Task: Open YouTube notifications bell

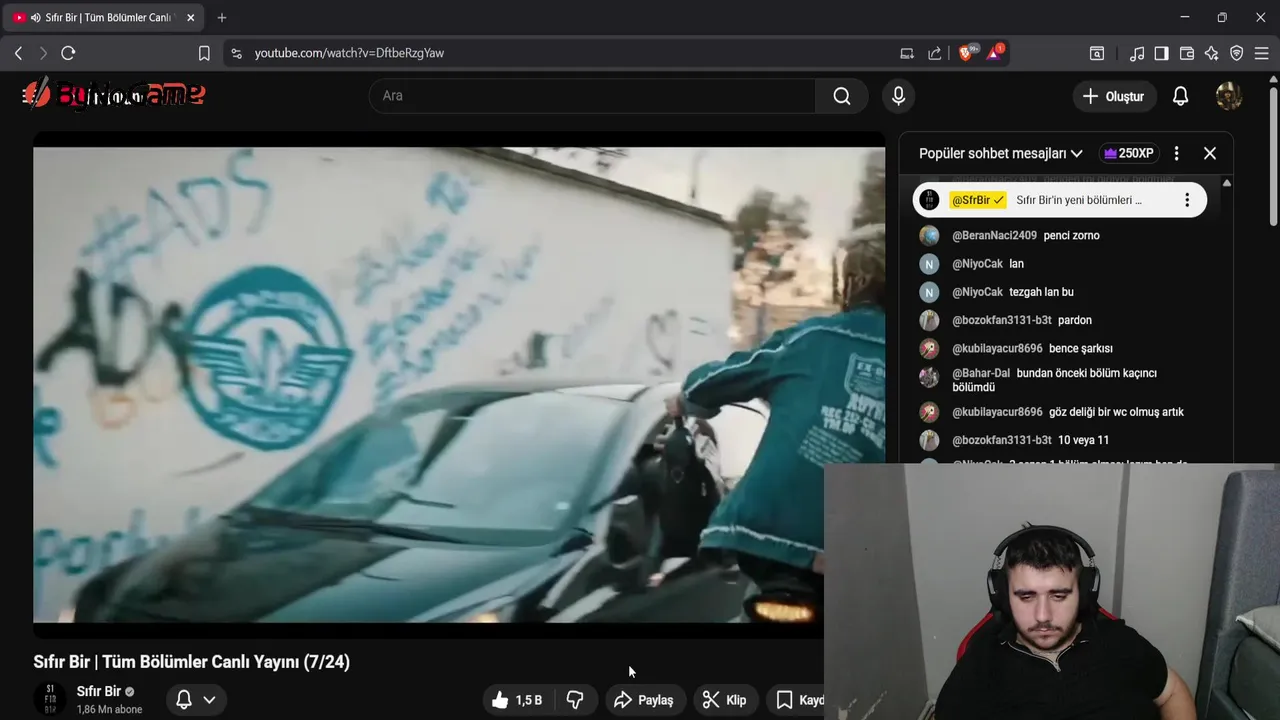Action: coord(1180,96)
